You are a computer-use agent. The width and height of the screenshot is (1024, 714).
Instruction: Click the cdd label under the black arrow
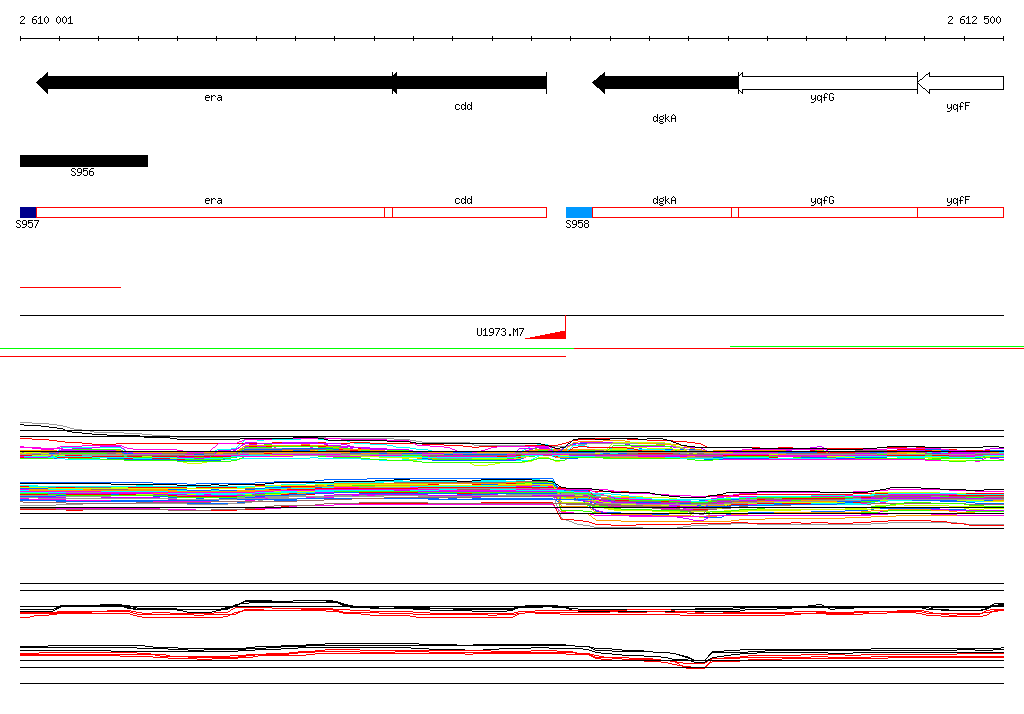point(464,106)
